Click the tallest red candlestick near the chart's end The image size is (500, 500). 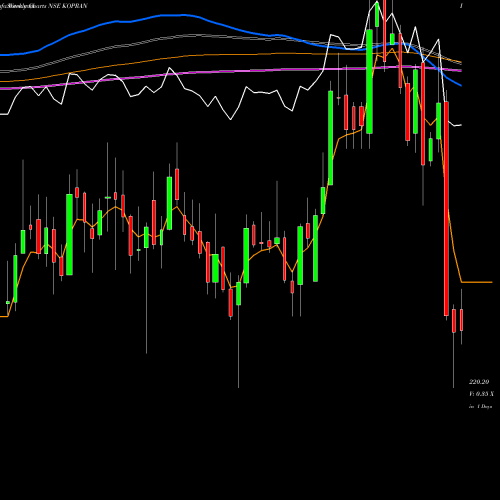pyautogui.click(x=446, y=209)
